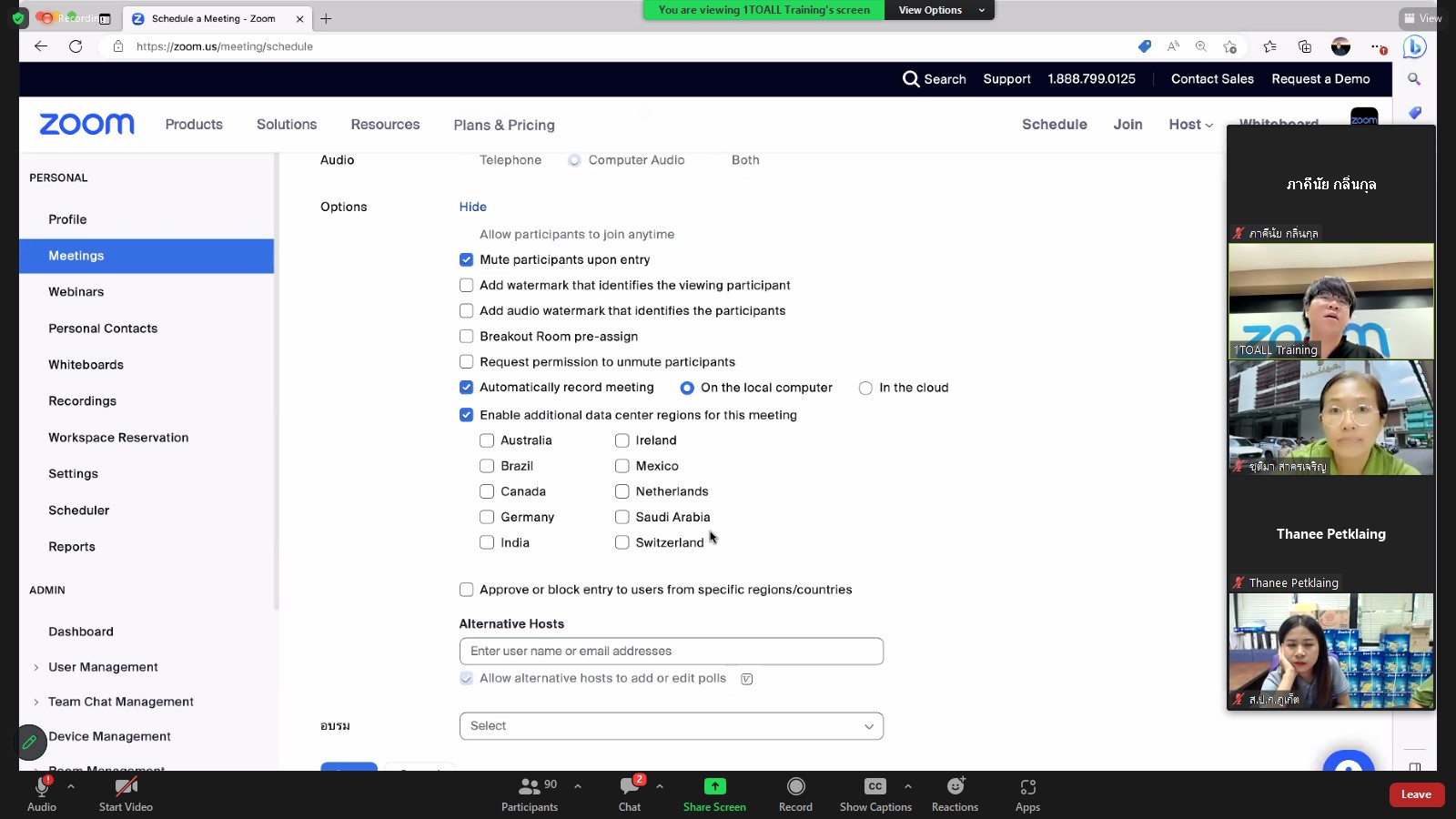The height and width of the screenshot is (819, 1456).
Task: Open the Chat options caret arrow
Action: 659,786
